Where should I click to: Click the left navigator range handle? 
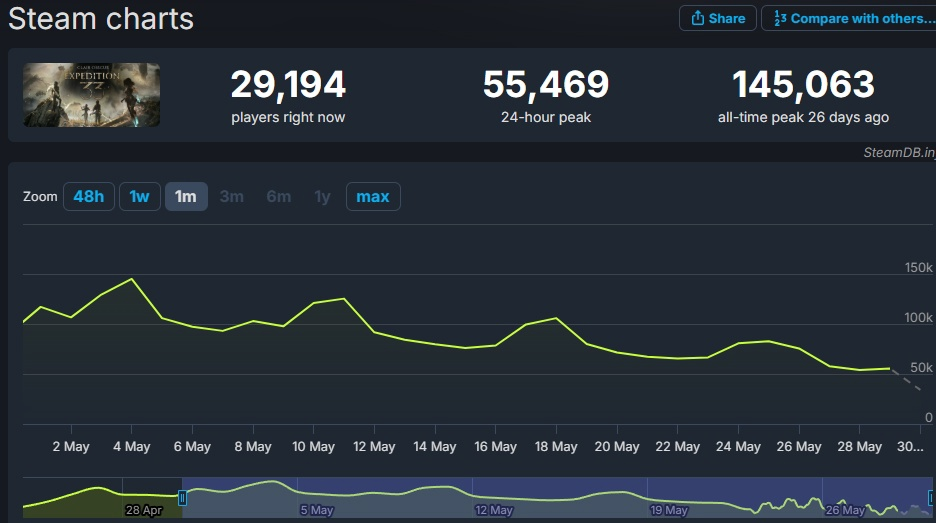[182, 497]
